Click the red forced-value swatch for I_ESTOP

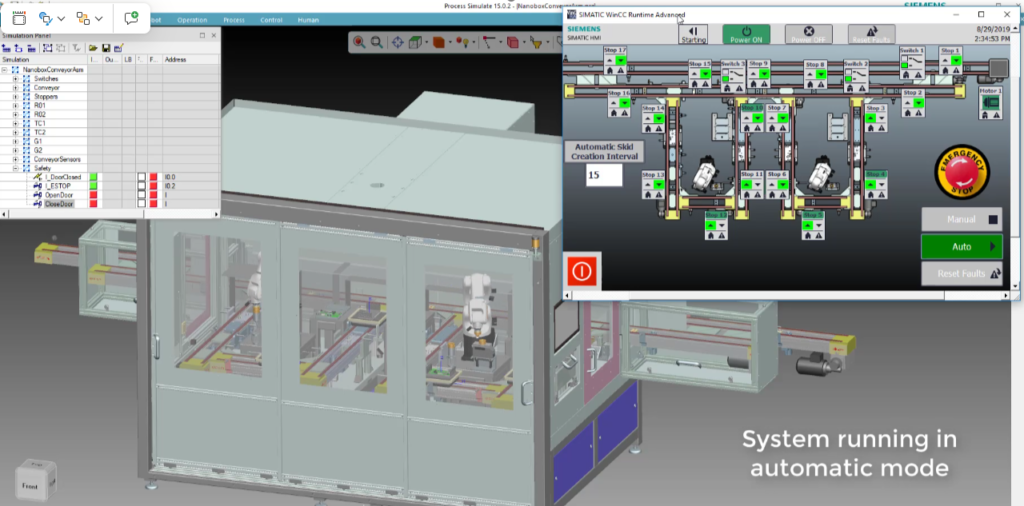(153, 186)
